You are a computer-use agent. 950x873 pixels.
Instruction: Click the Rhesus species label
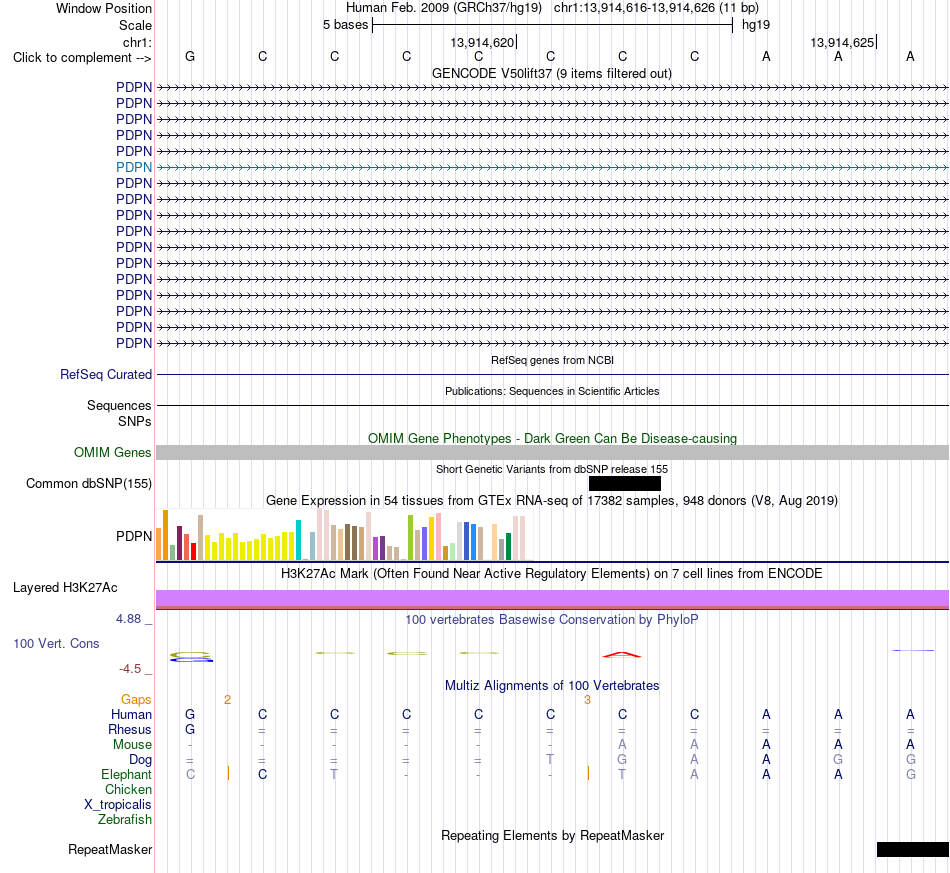130,729
